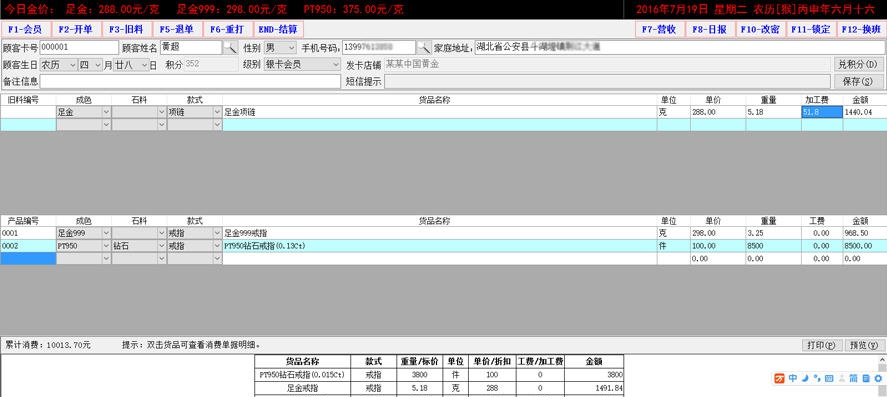Click the 预览(V) preview button
The width and height of the screenshot is (887, 397).
coord(865,345)
